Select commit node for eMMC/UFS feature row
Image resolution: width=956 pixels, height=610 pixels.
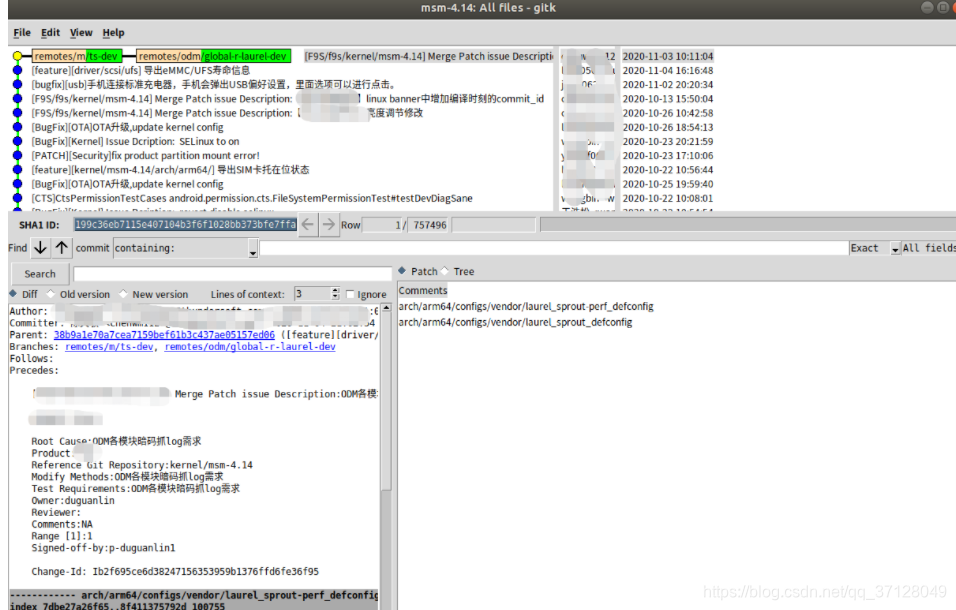[17, 70]
